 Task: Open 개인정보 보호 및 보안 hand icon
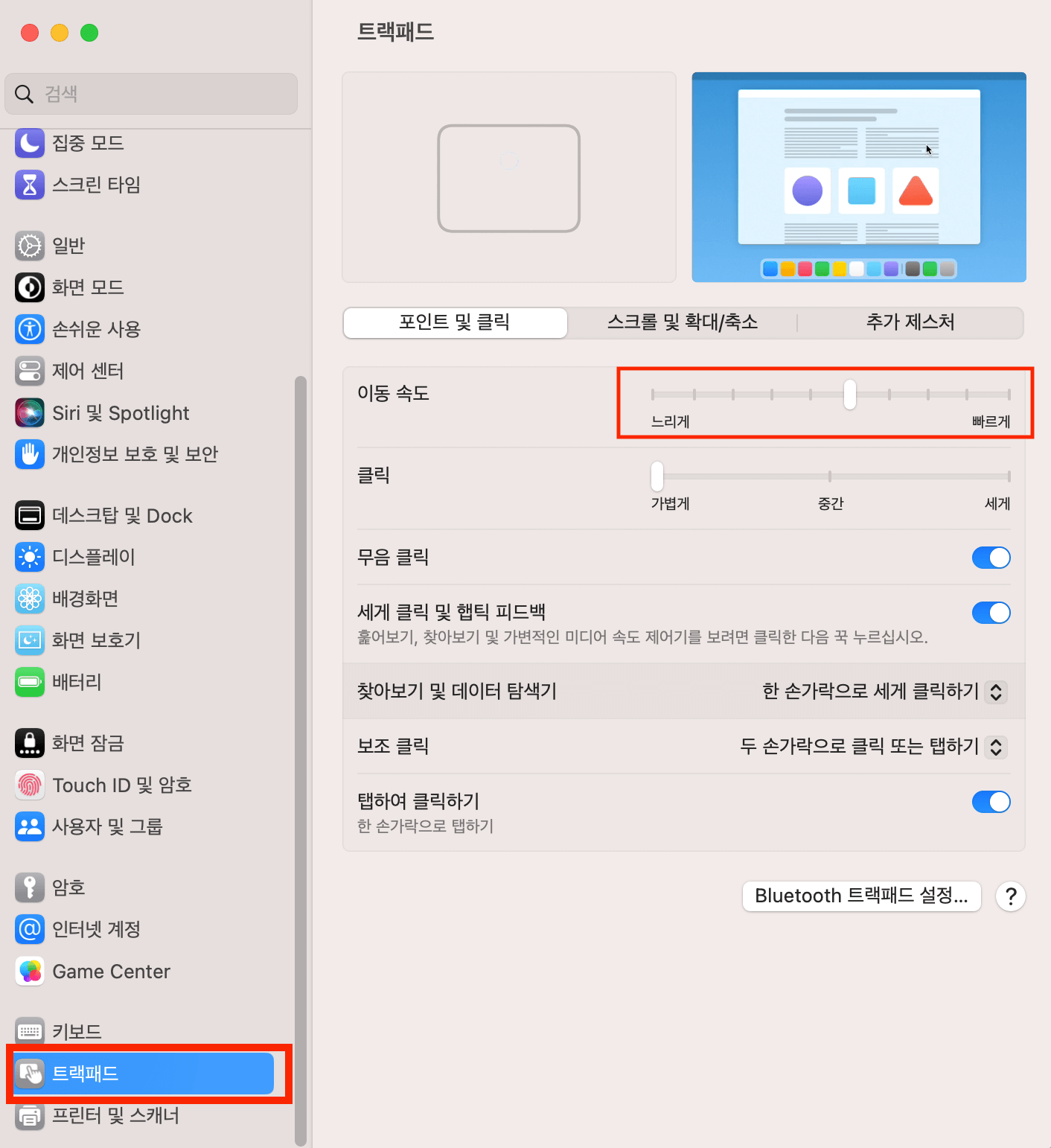30,454
